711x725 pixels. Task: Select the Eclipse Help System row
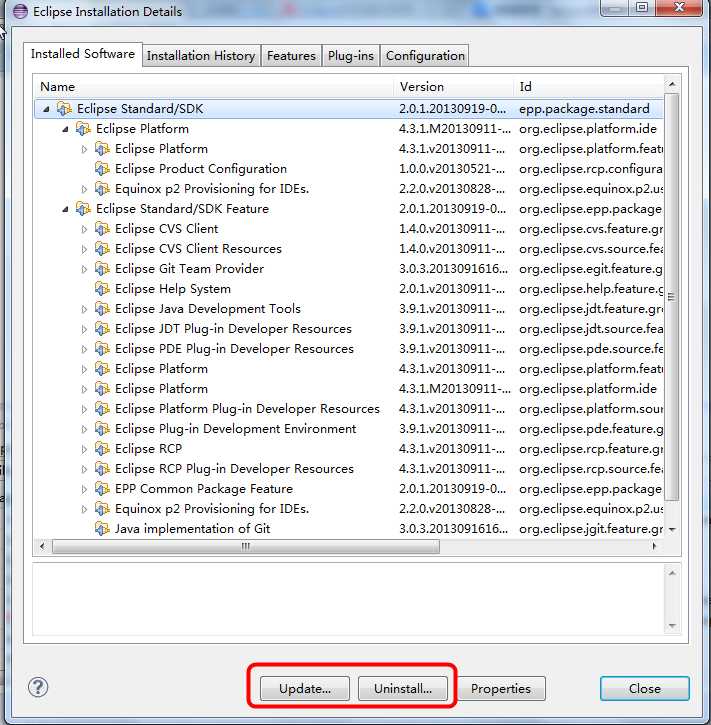pos(349,289)
